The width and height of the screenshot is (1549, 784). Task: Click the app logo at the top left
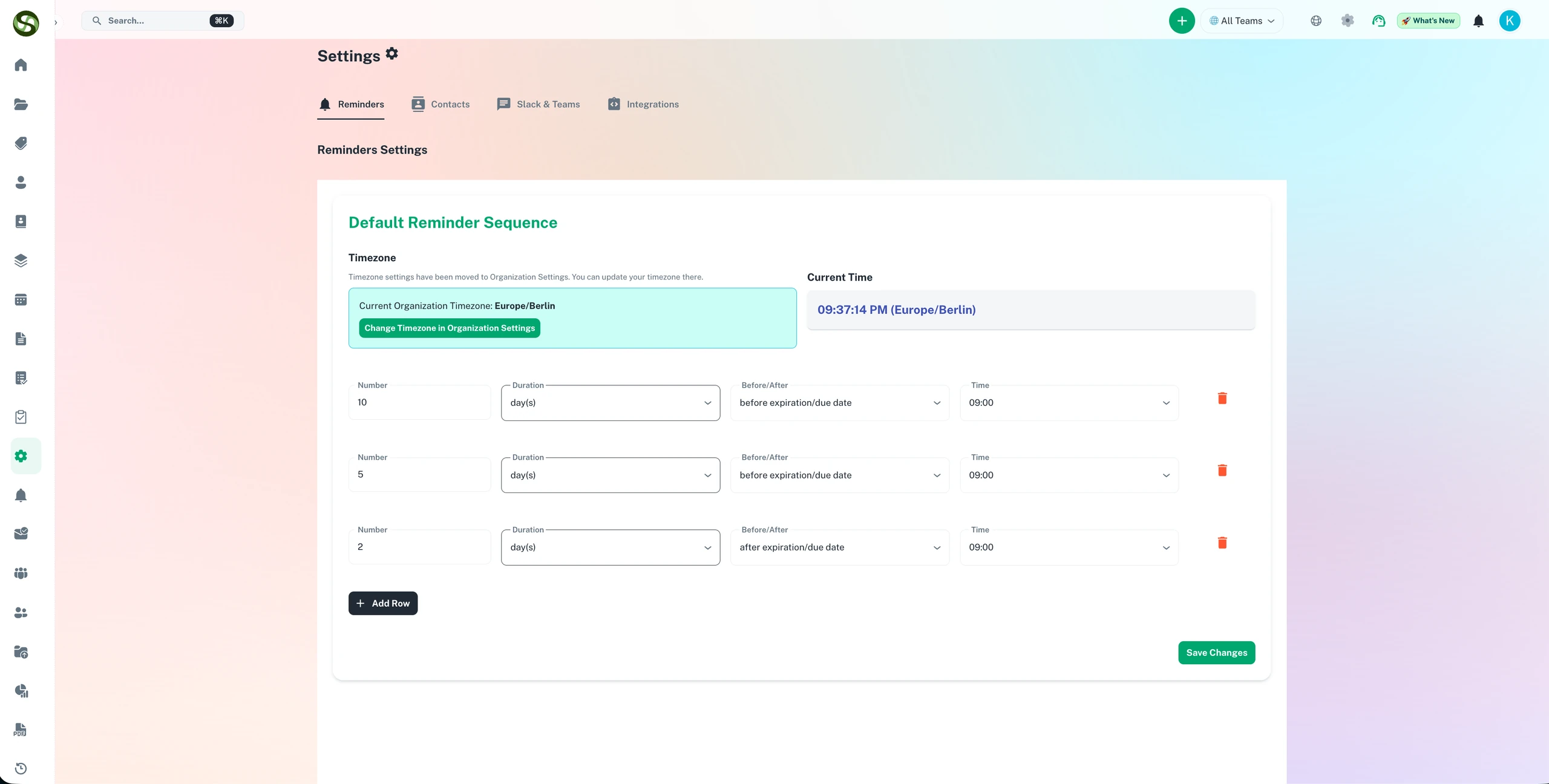[26, 24]
